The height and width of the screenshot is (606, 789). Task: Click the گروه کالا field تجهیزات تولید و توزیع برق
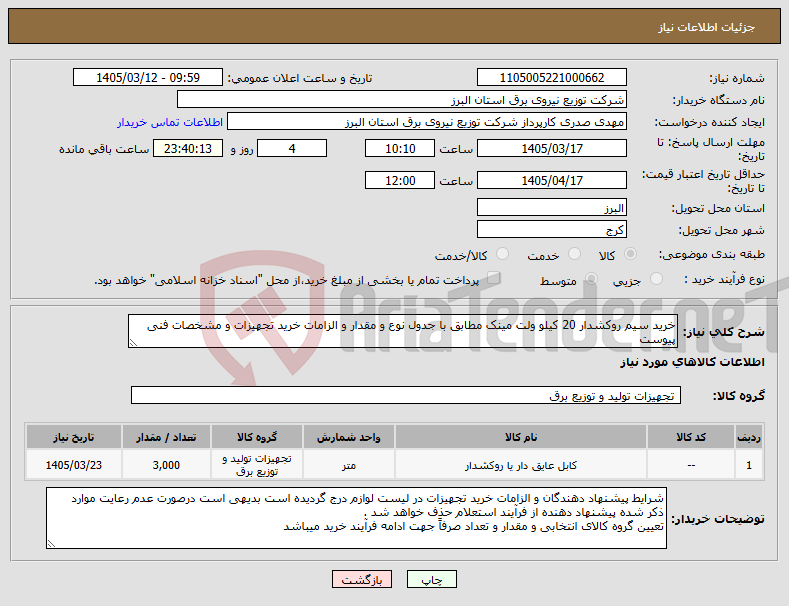point(406,396)
